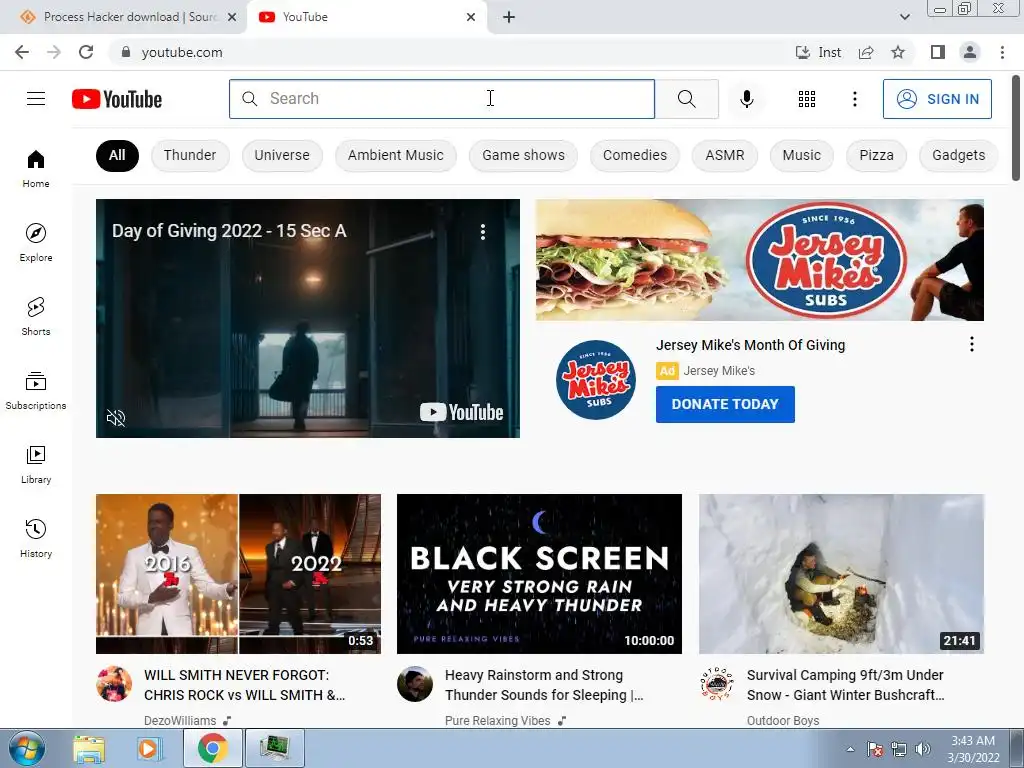This screenshot has width=1024, height=768.
Task: Select the All filter chip
Action: (x=118, y=155)
